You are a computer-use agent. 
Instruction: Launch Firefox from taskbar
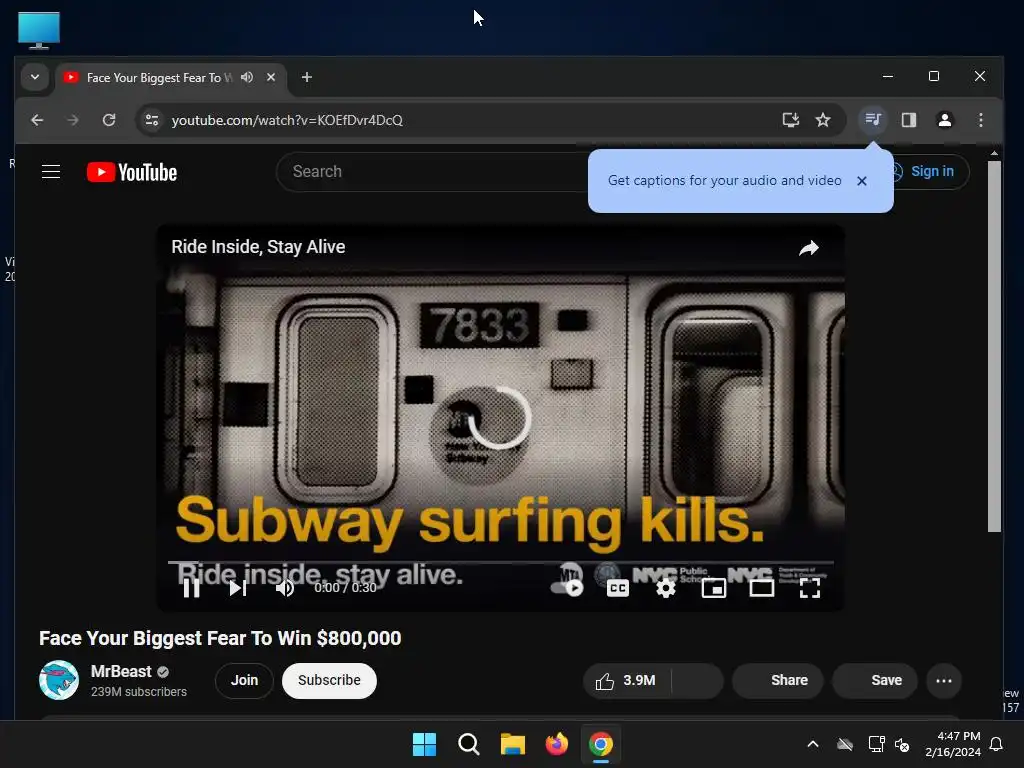tap(556, 744)
